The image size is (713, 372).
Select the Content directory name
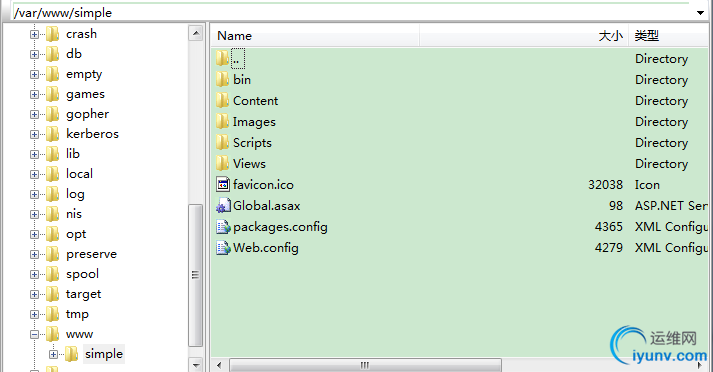tap(256, 101)
